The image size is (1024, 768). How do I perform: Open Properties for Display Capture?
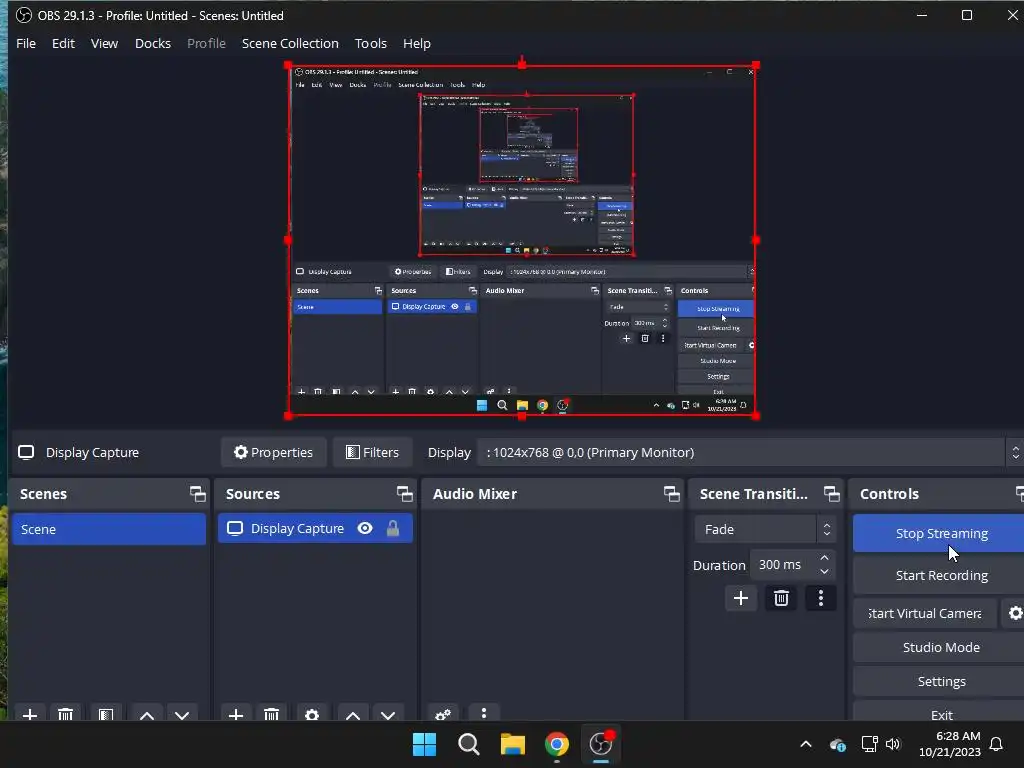[x=273, y=452]
